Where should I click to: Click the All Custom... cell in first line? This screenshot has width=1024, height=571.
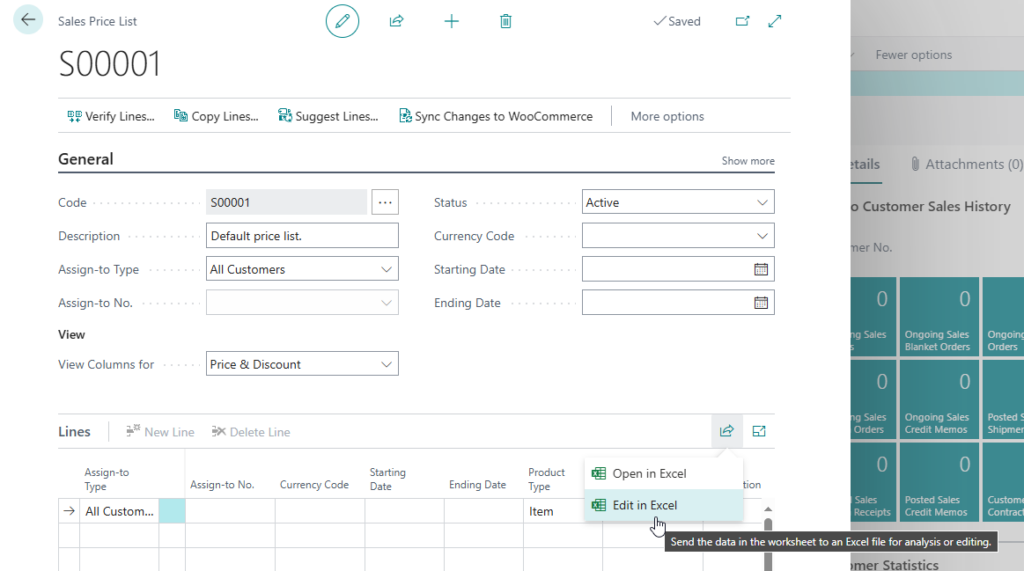[120, 511]
